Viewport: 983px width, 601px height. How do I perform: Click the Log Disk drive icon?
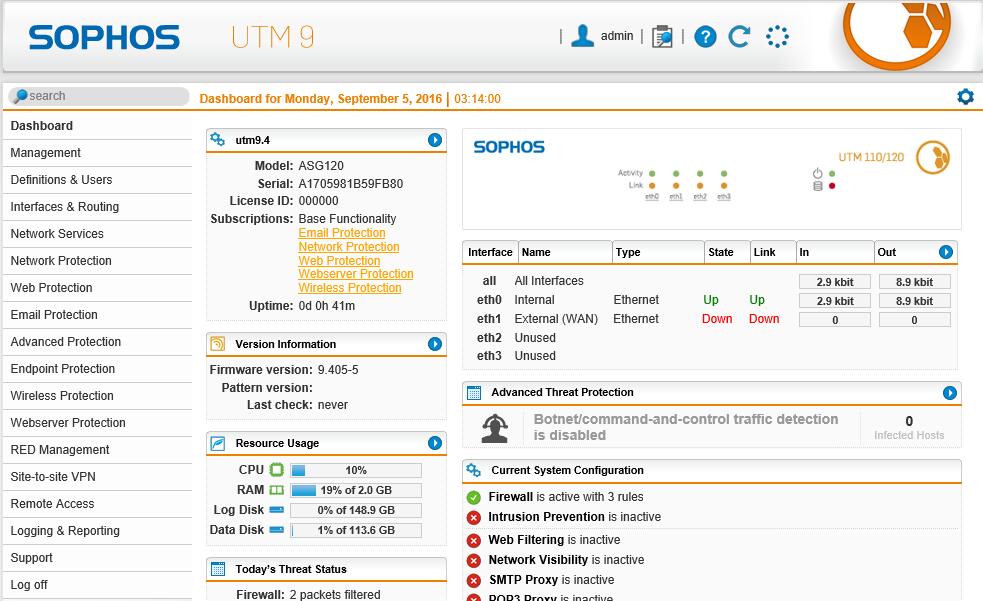(x=276, y=510)
